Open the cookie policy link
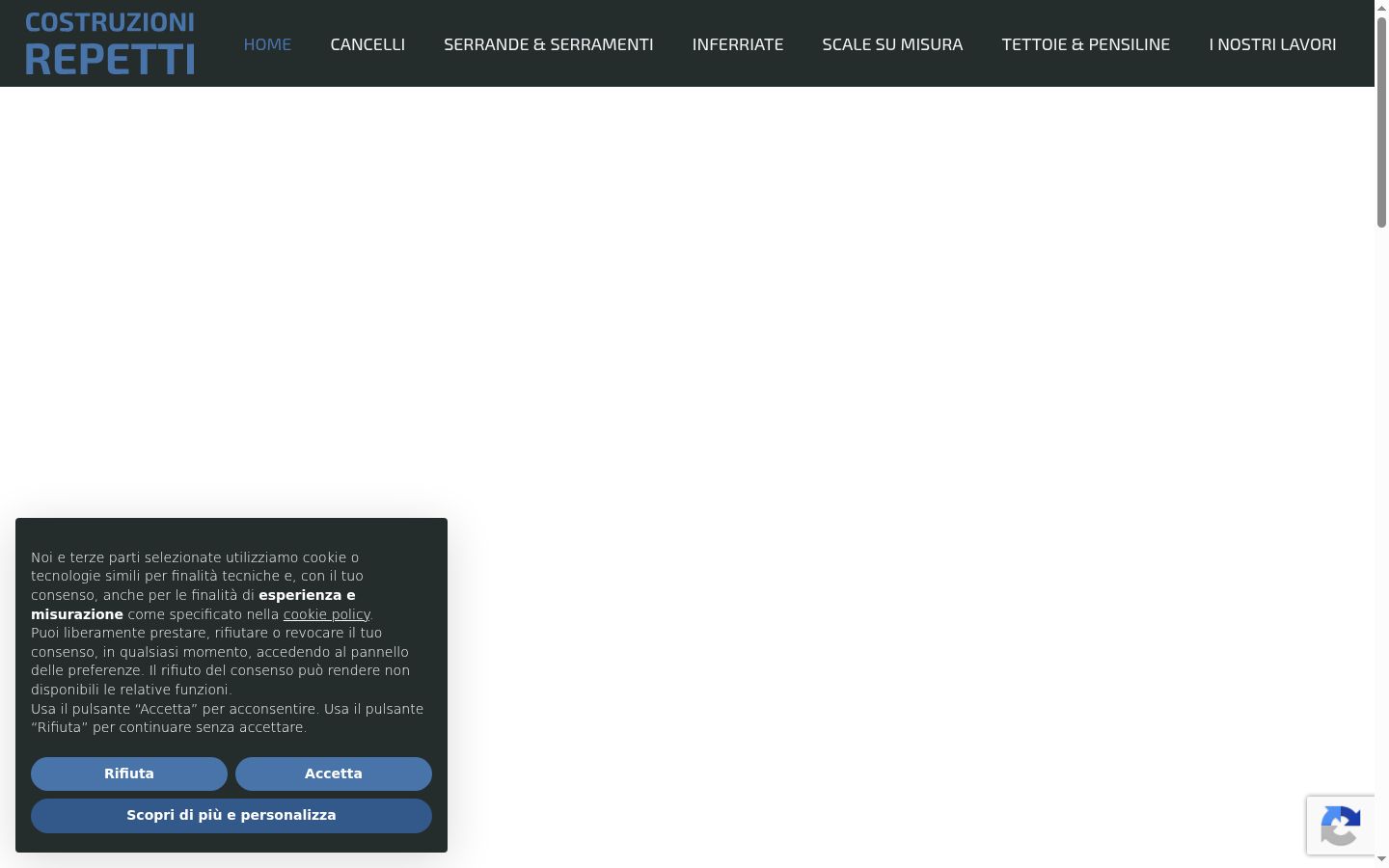Viewport: 1389px width, 868px height. pyautogui.click(x=327, y=614)
